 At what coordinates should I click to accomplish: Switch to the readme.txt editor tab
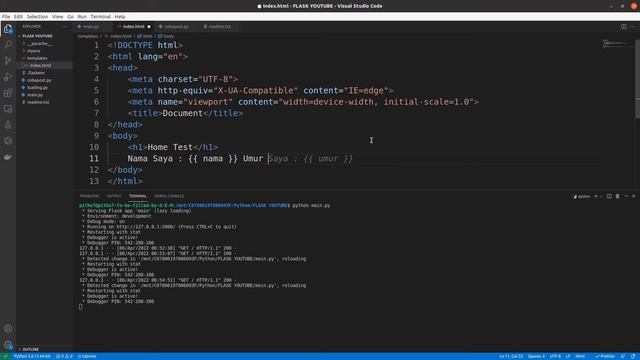tap(219, 27)
